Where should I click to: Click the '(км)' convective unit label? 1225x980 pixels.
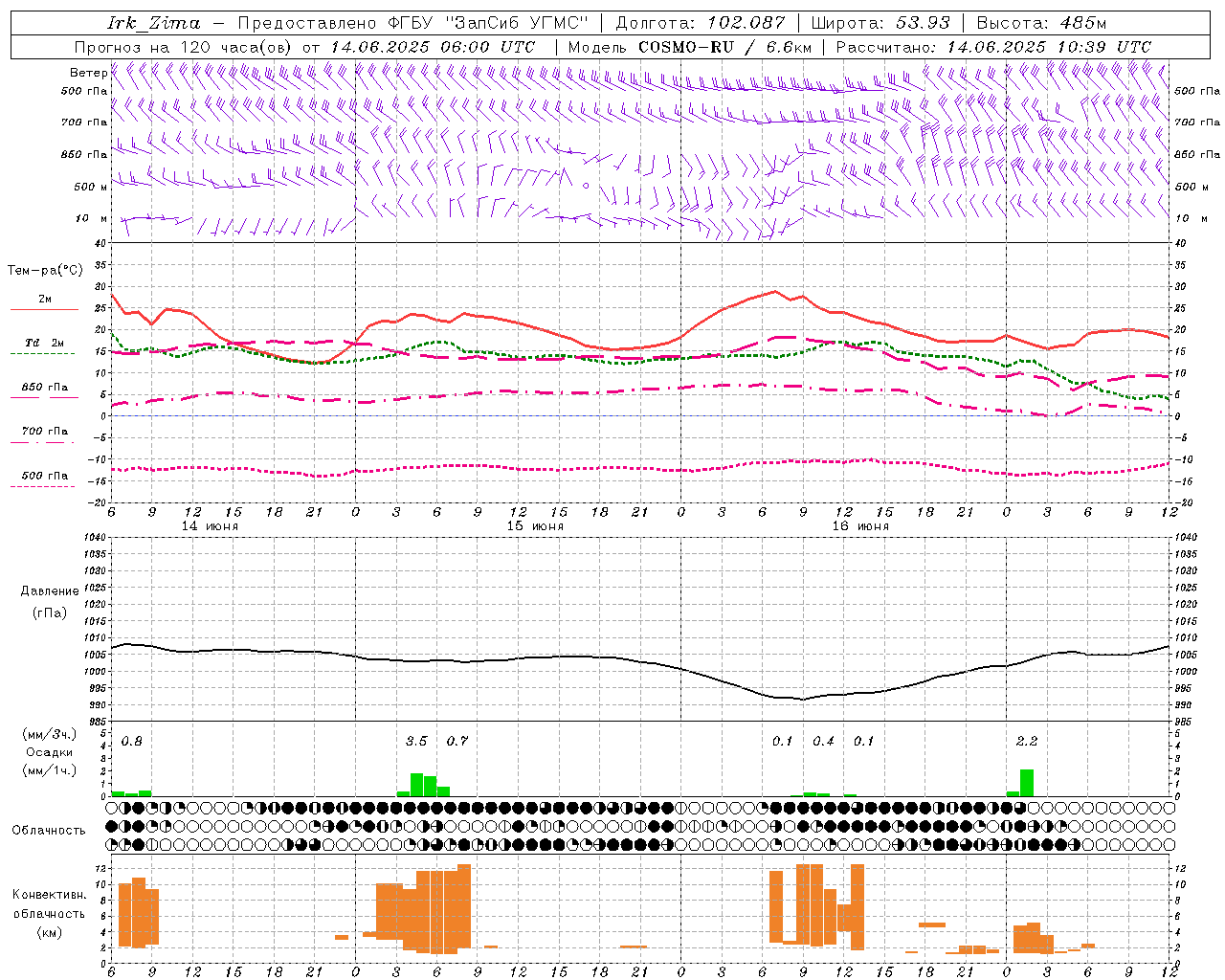50,932
